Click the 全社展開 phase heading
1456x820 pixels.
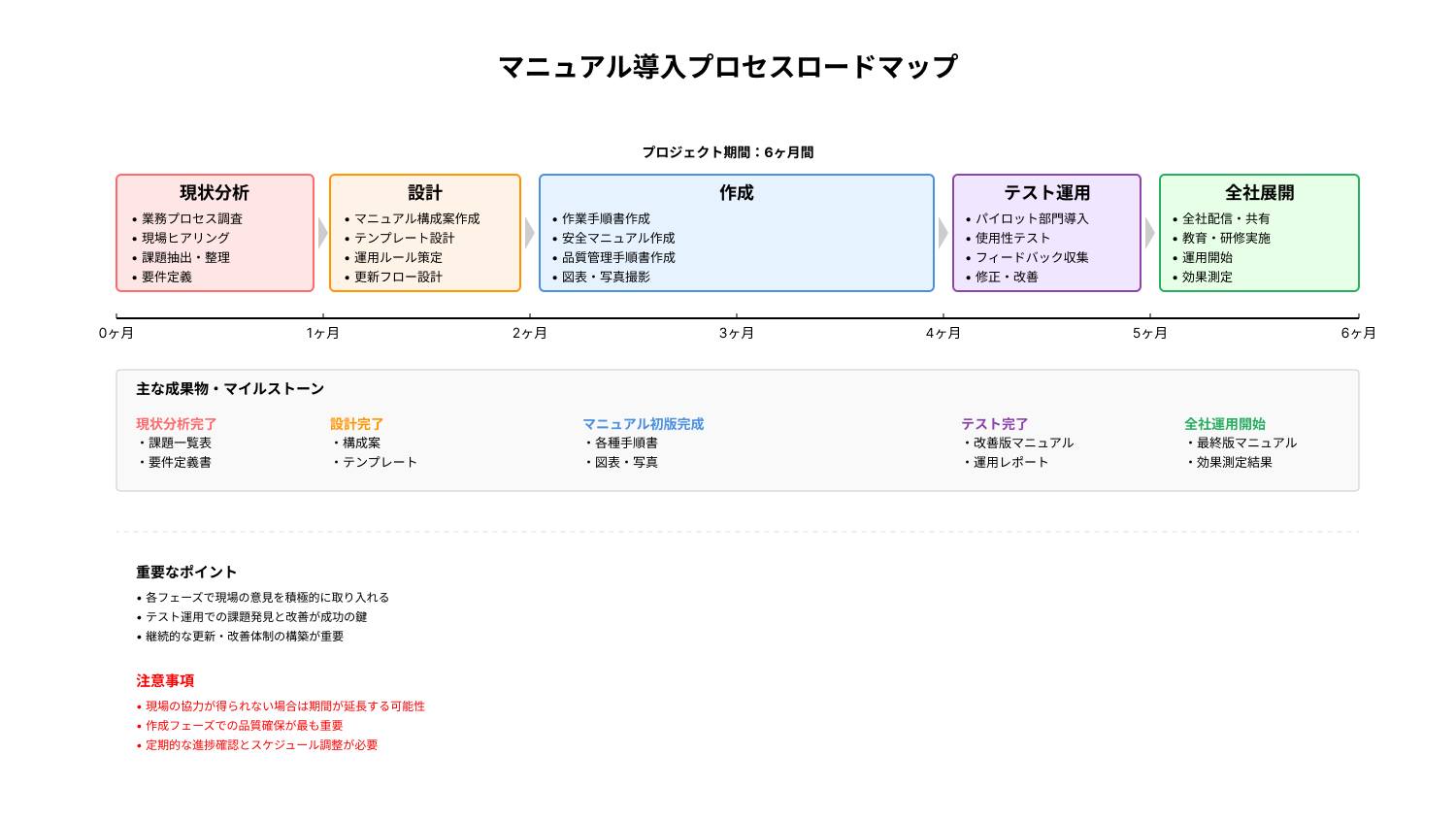pyautogui.click(x=1259, y=193)
